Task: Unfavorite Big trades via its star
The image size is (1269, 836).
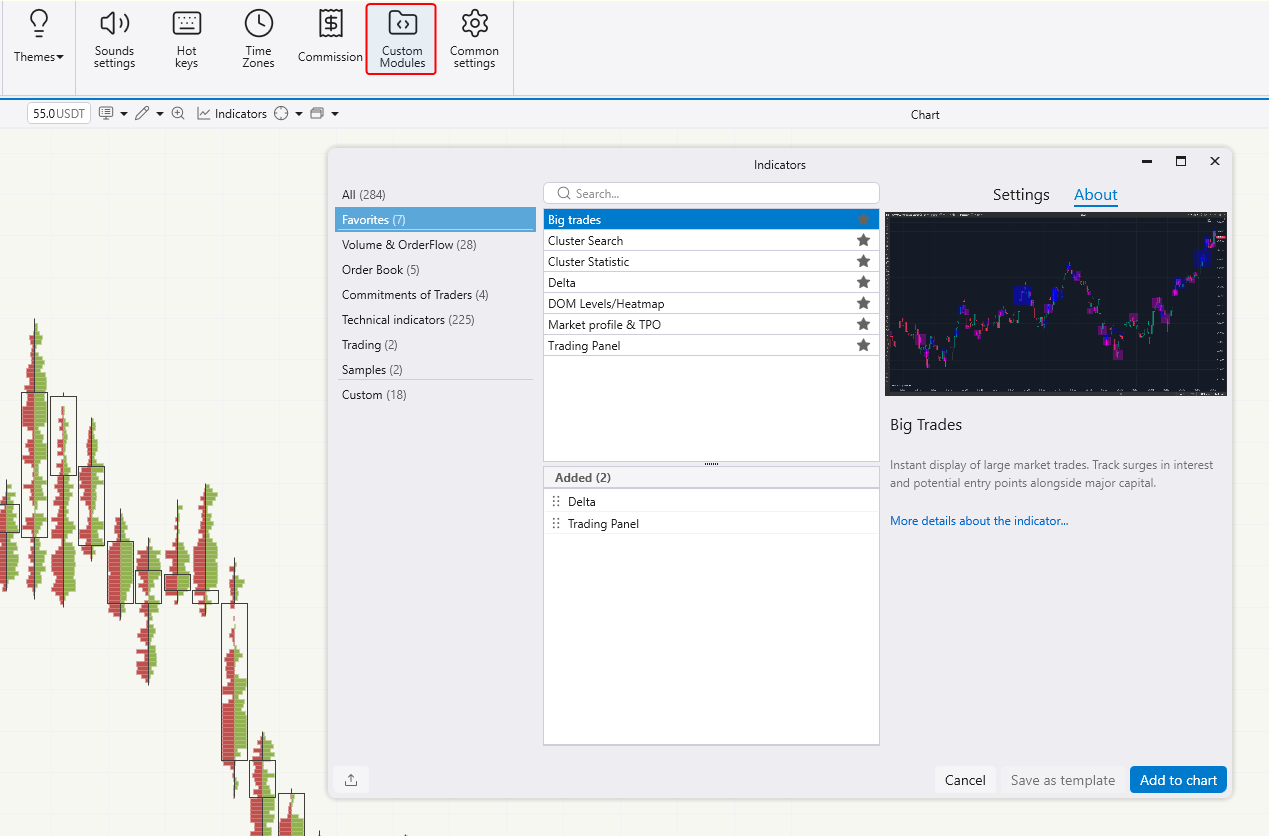Action: pos(863,220)
